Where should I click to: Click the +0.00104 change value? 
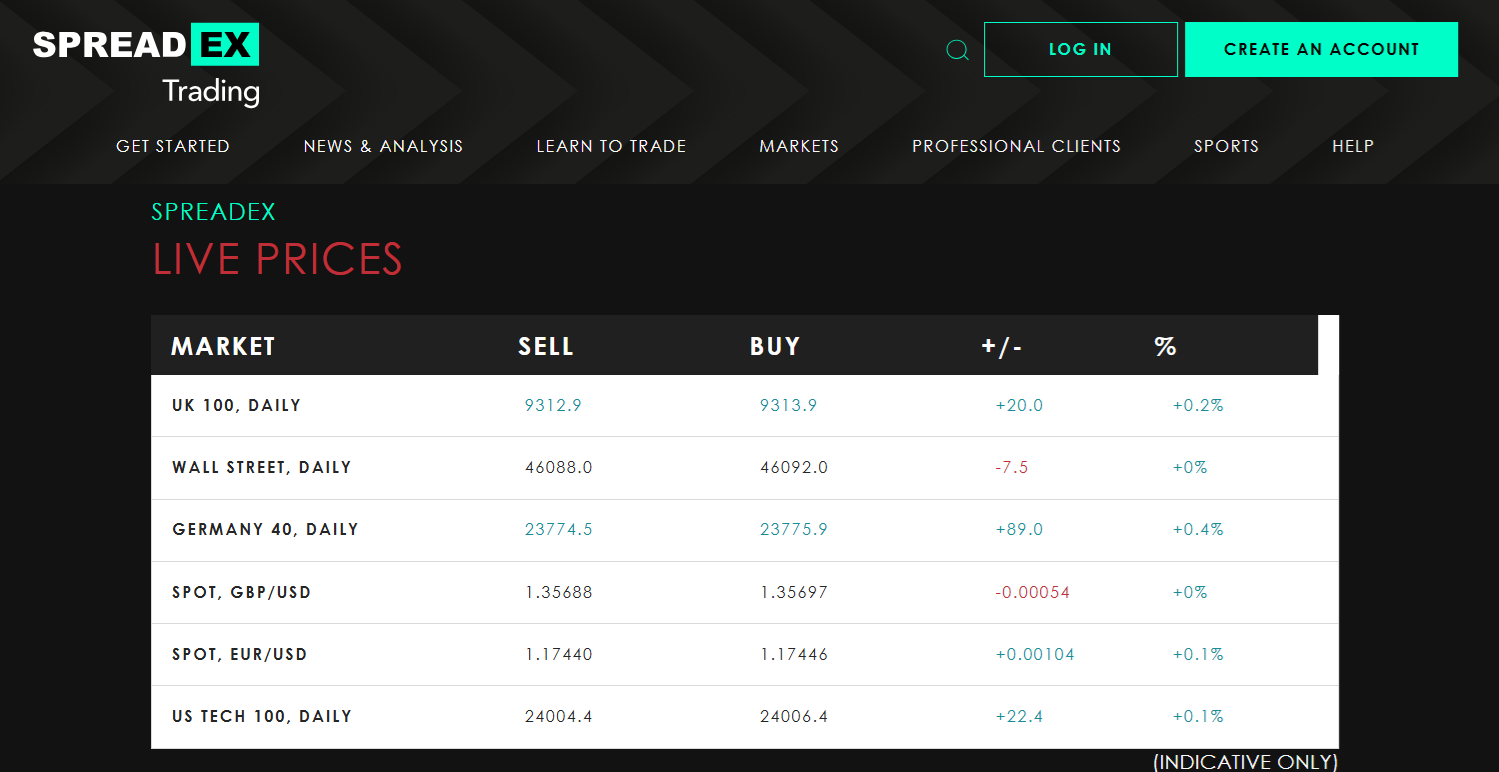1035,655
